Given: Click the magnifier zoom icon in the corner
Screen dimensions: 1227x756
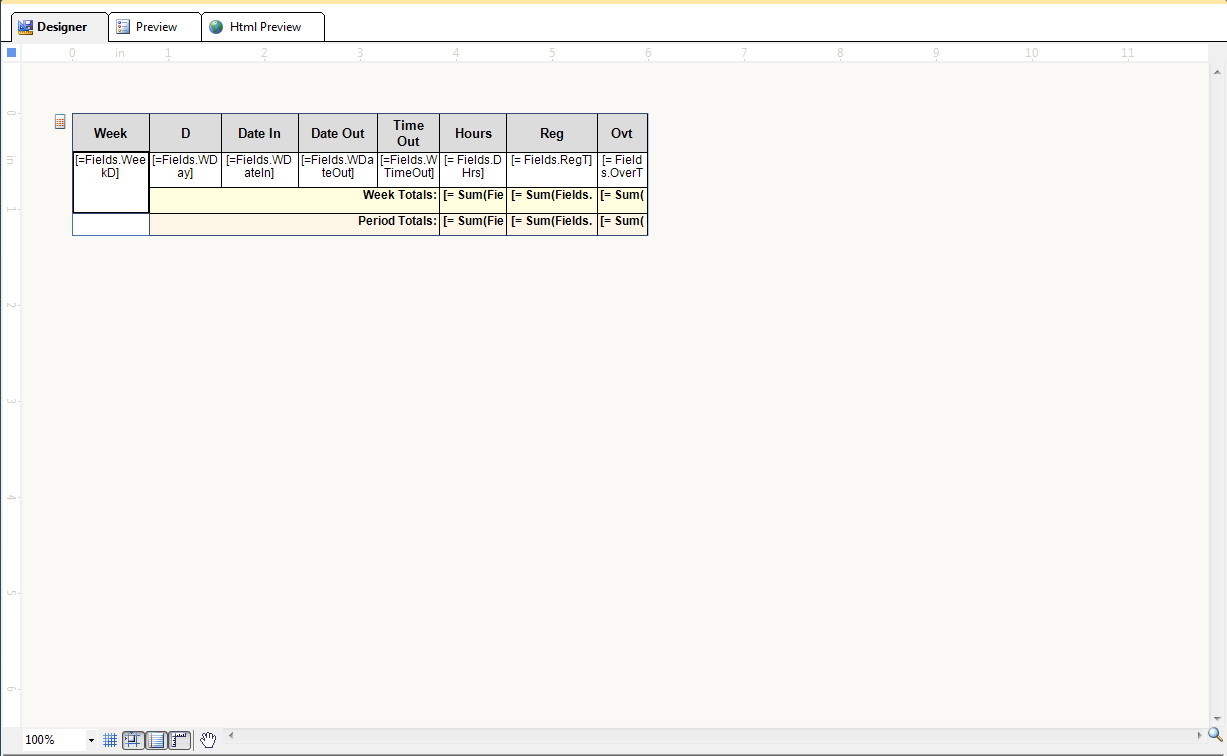Looking at the screenshot, I should [1215, 734].
